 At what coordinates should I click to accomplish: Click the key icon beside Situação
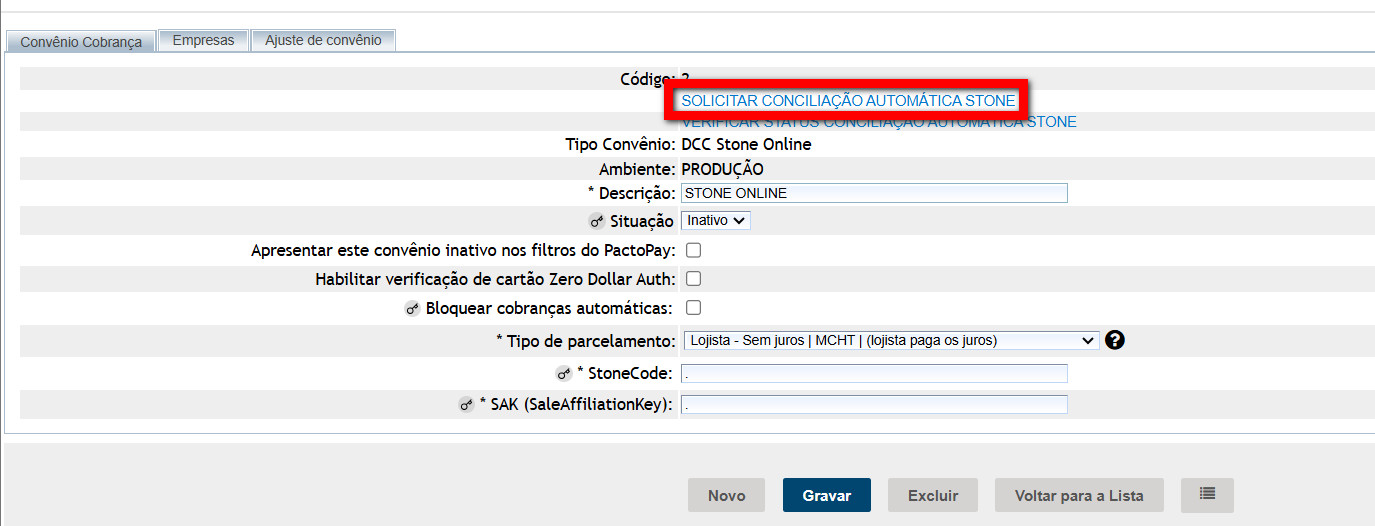(x=597, y=221)
